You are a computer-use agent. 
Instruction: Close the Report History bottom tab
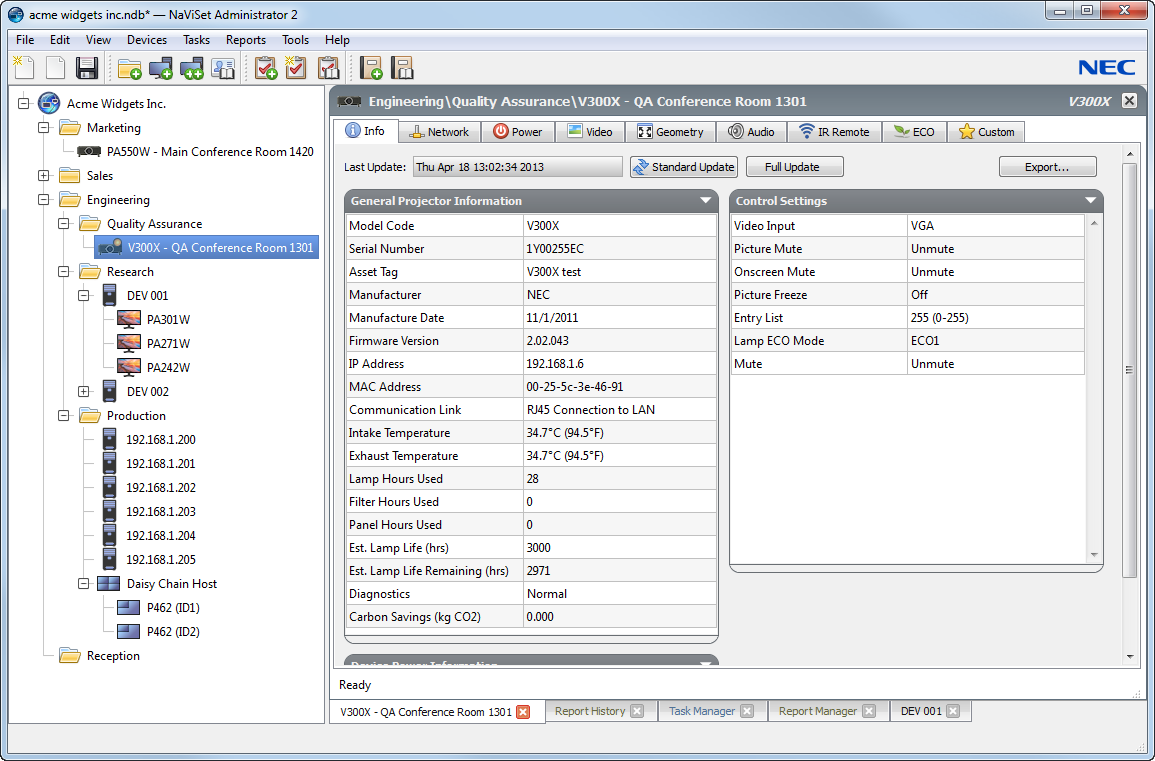coord(637,711)
